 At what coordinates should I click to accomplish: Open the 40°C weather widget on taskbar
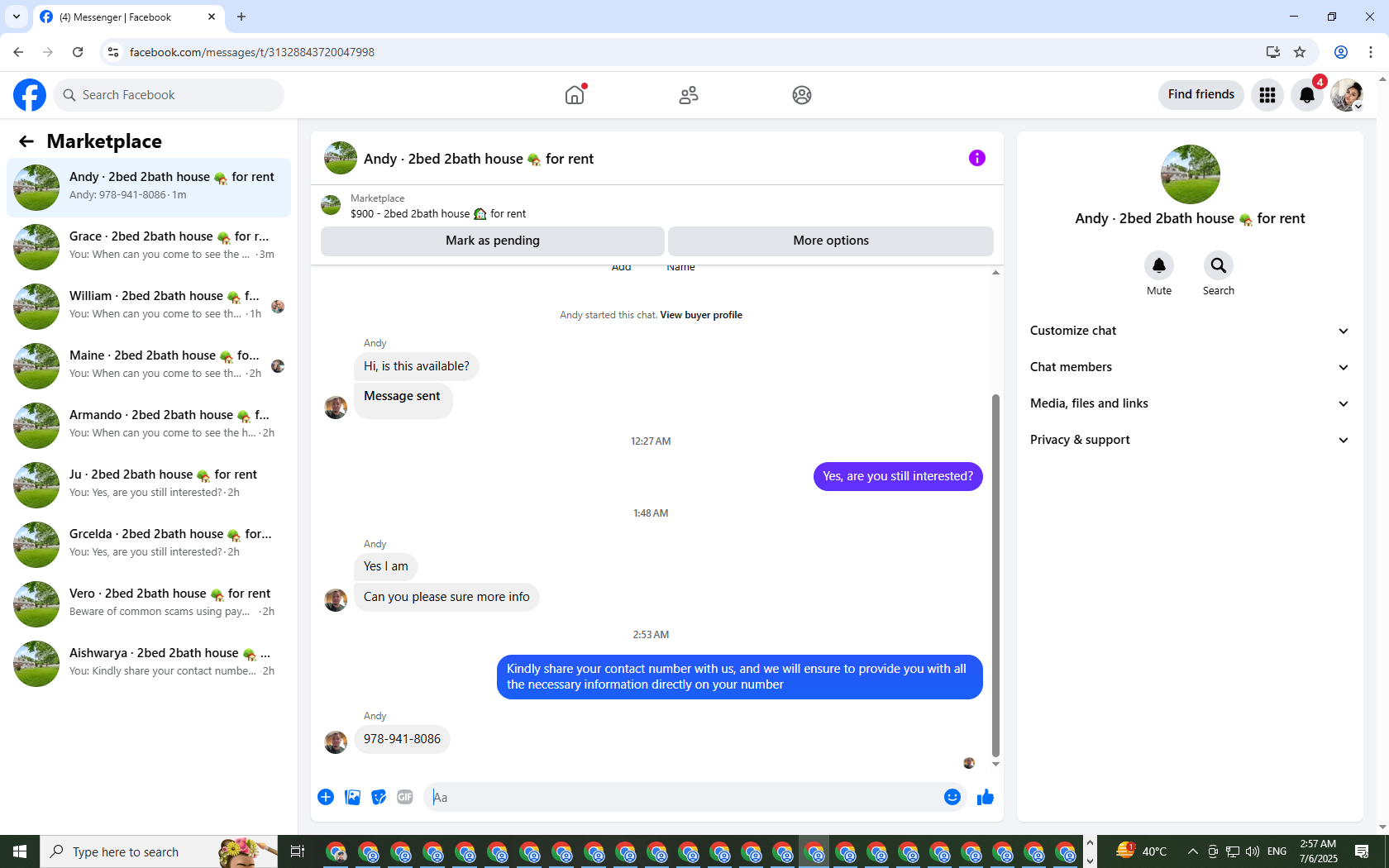(1141, 851)
